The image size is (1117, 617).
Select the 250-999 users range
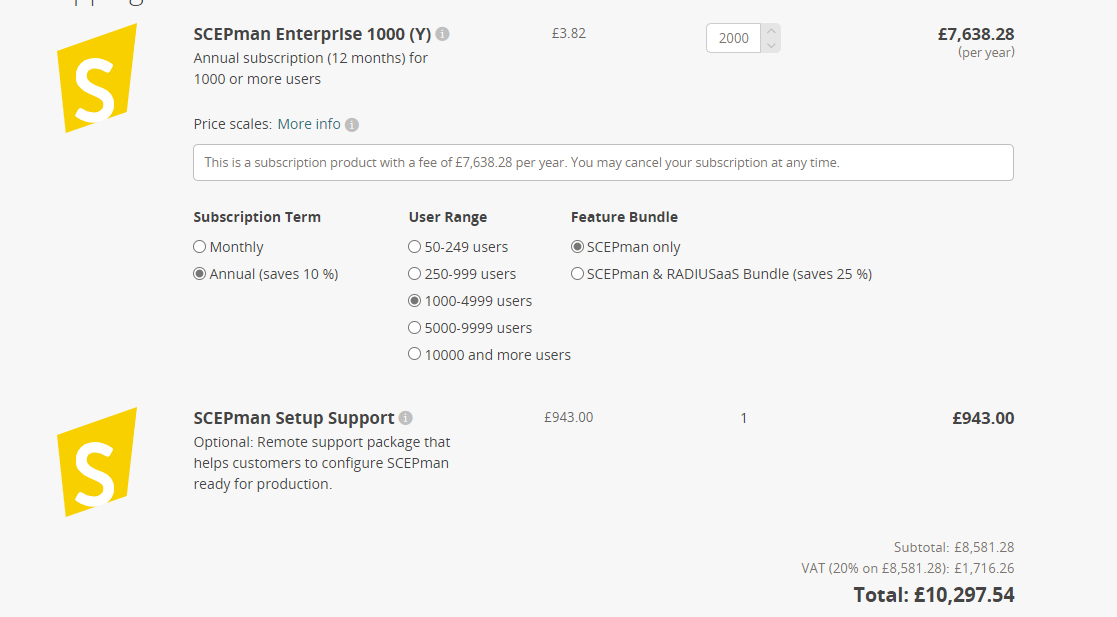pos(414,273)
